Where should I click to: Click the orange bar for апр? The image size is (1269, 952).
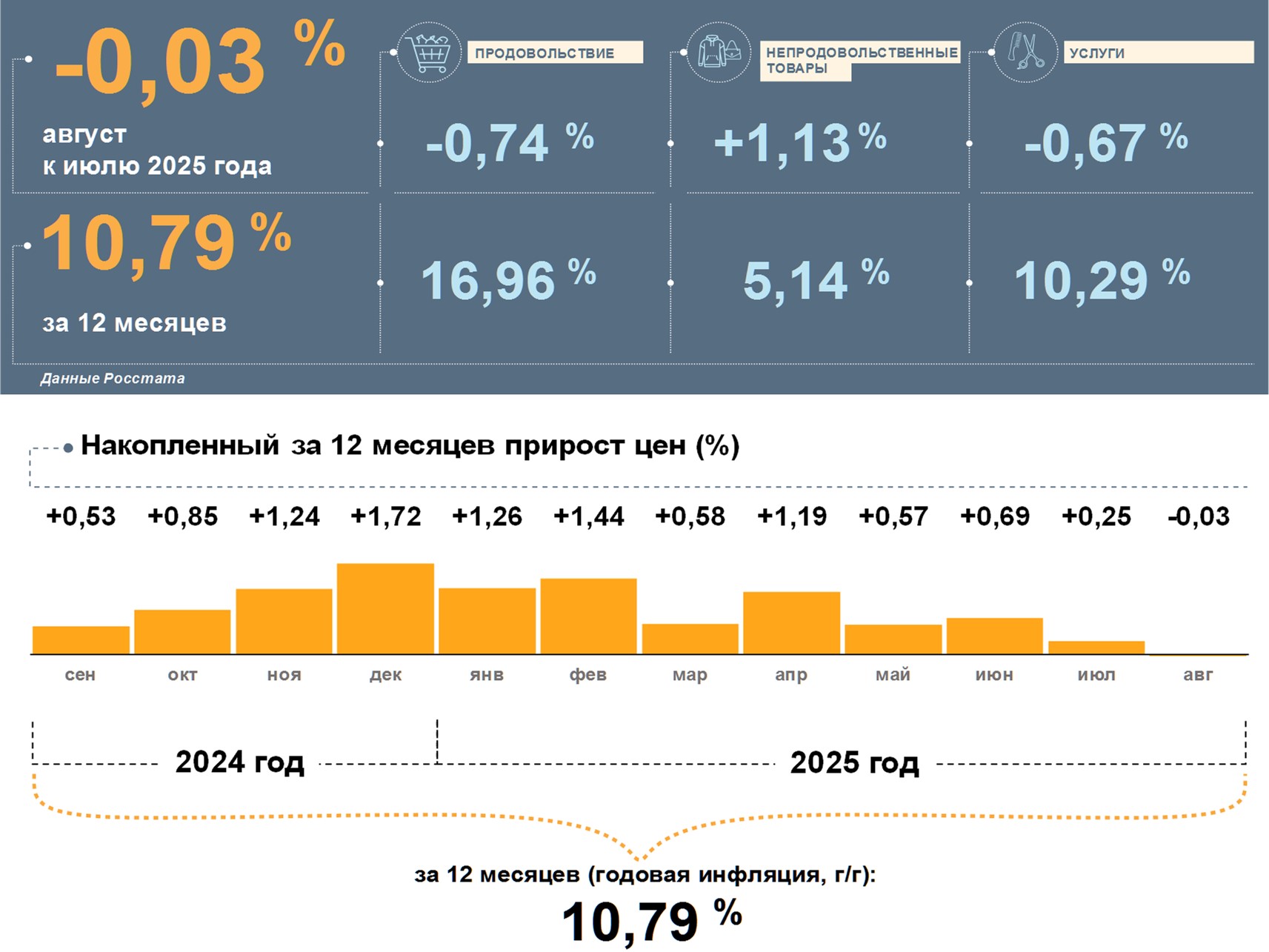coord(791,623)
